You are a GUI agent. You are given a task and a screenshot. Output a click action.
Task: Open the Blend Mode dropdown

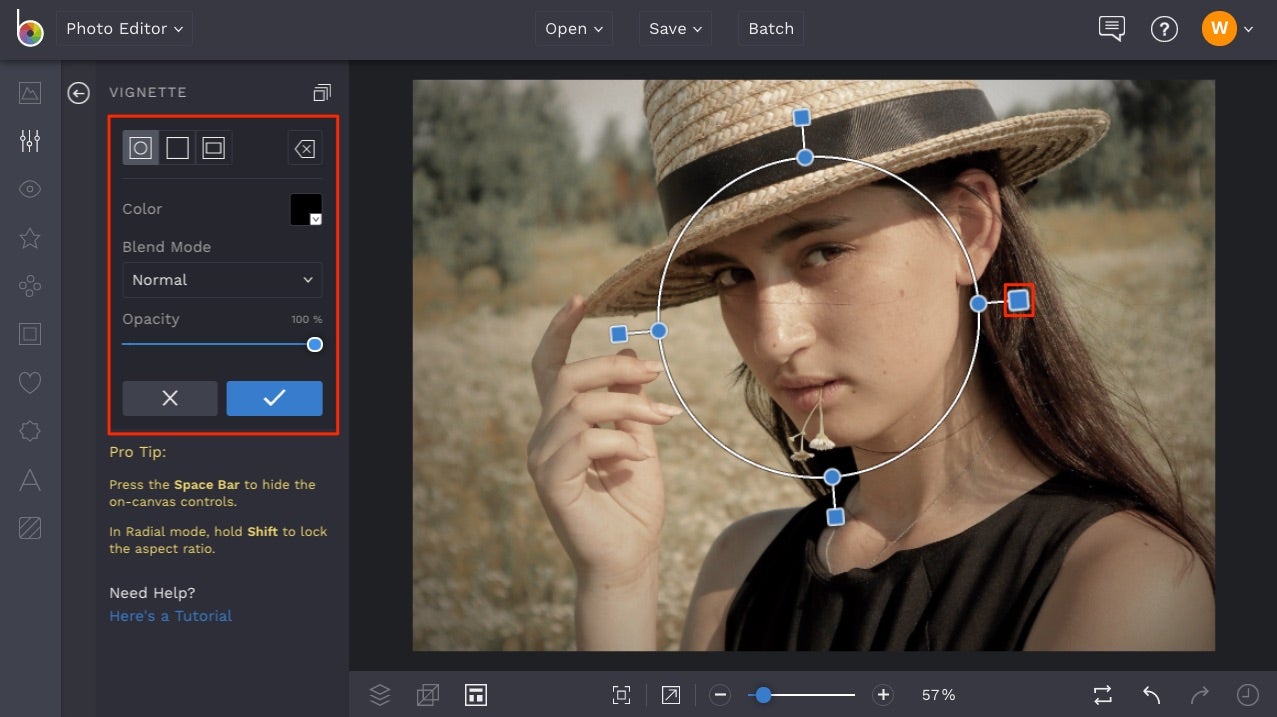click(x=222, y=280)
